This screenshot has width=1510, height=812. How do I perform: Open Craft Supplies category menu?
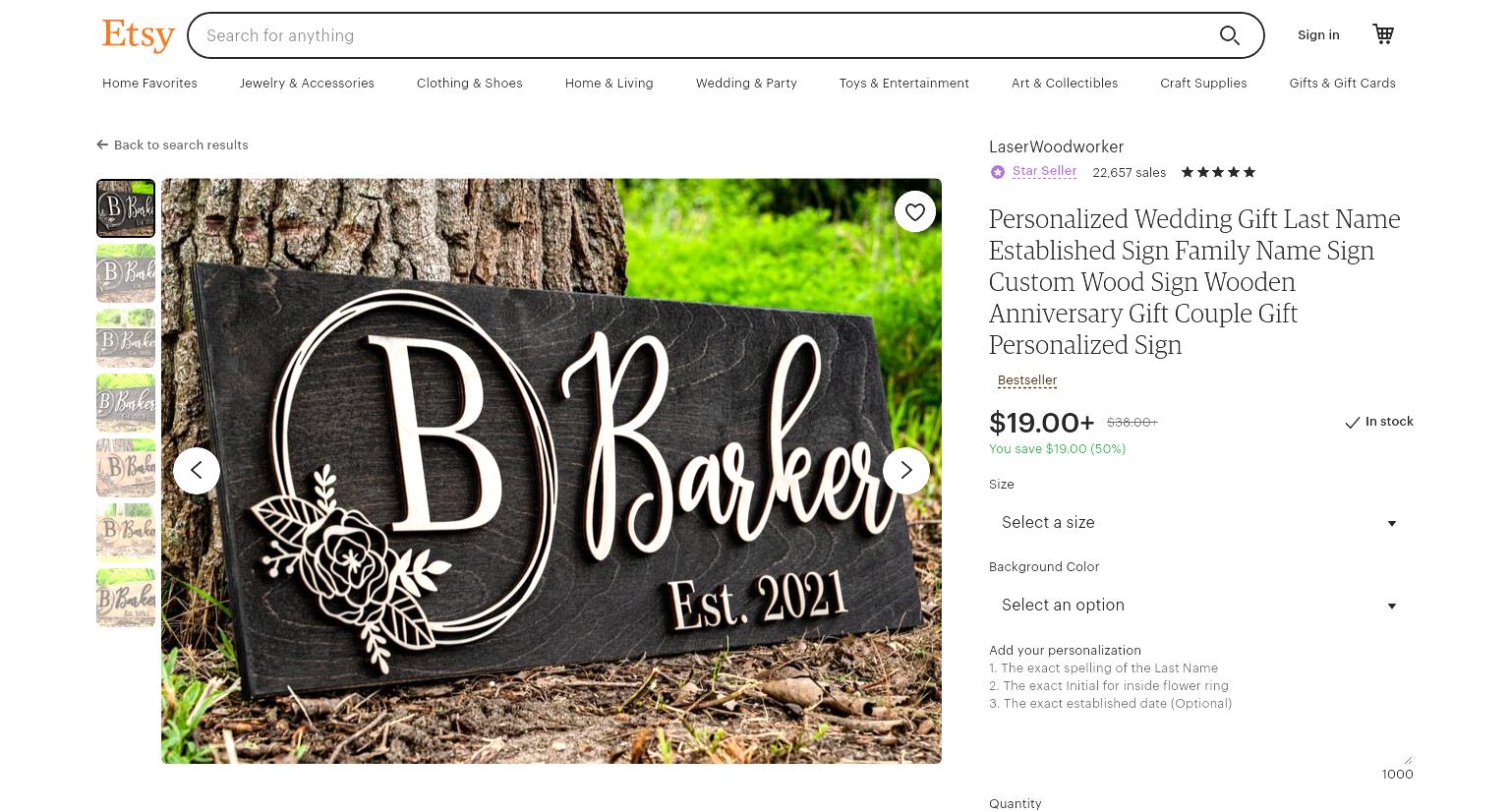[1203, 84]
